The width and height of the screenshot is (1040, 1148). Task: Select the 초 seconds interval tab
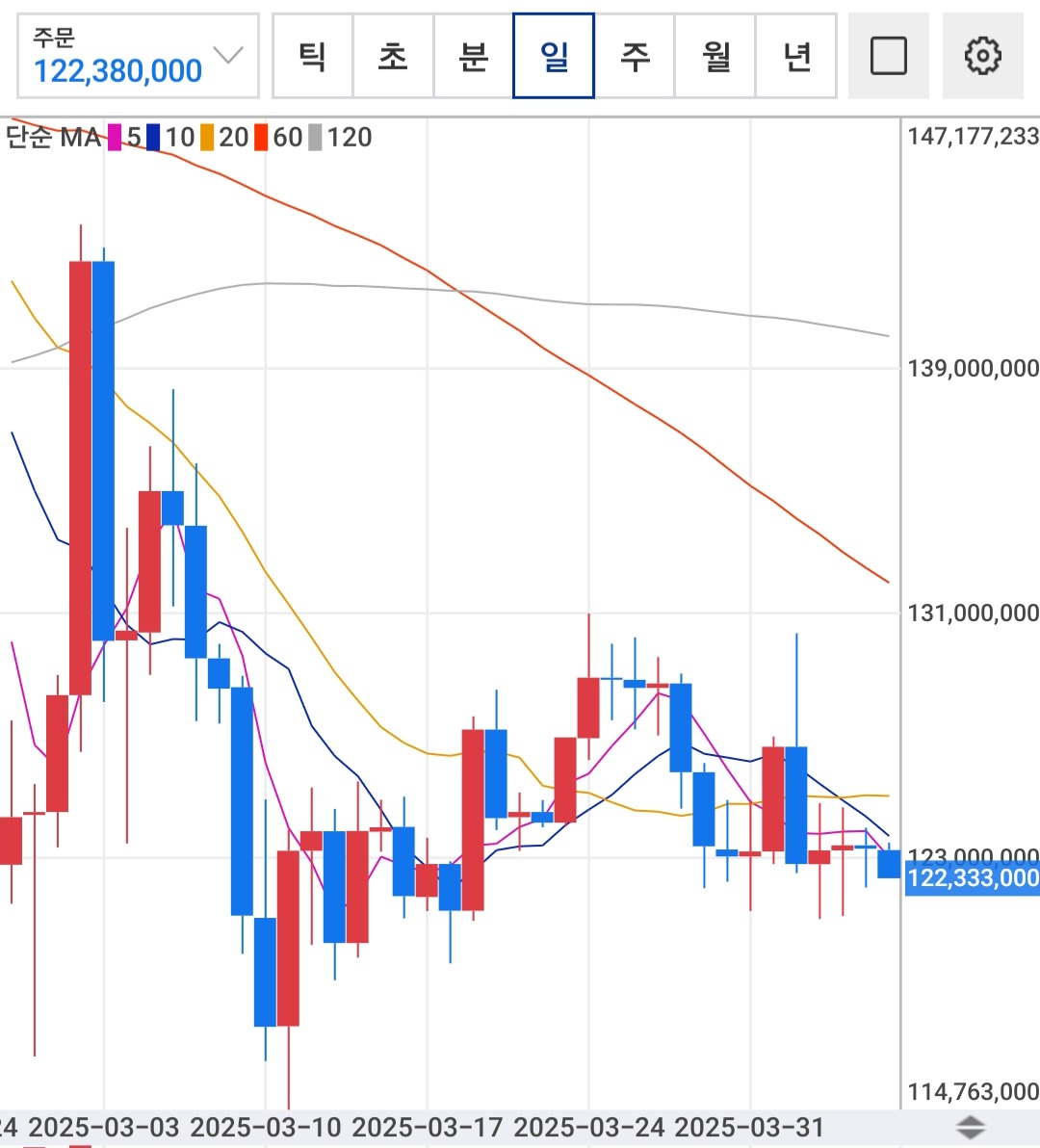pyautogui.click(x=393, y=56)
